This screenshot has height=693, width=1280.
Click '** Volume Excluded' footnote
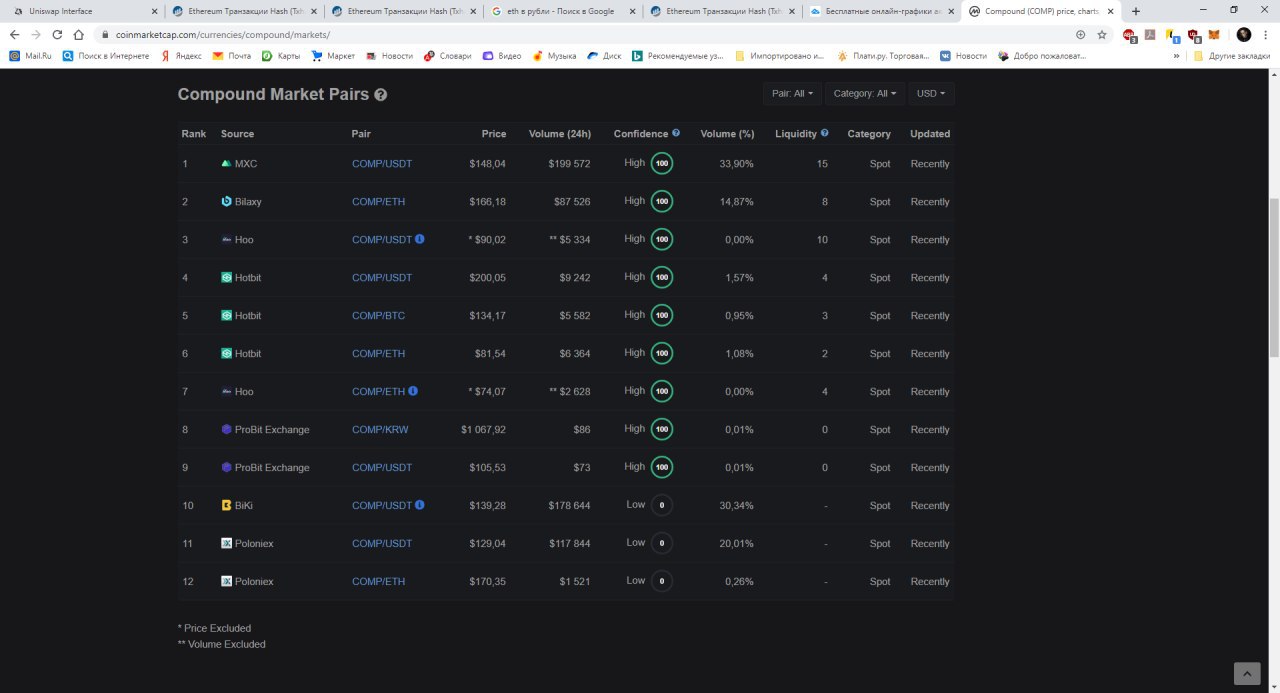(221, 644)
